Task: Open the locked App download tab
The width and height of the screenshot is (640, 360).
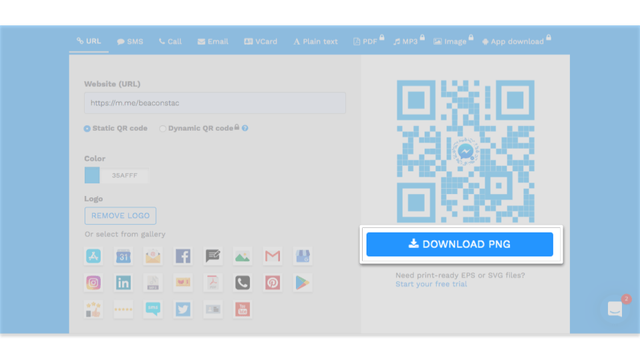Action: click(516, 41)
